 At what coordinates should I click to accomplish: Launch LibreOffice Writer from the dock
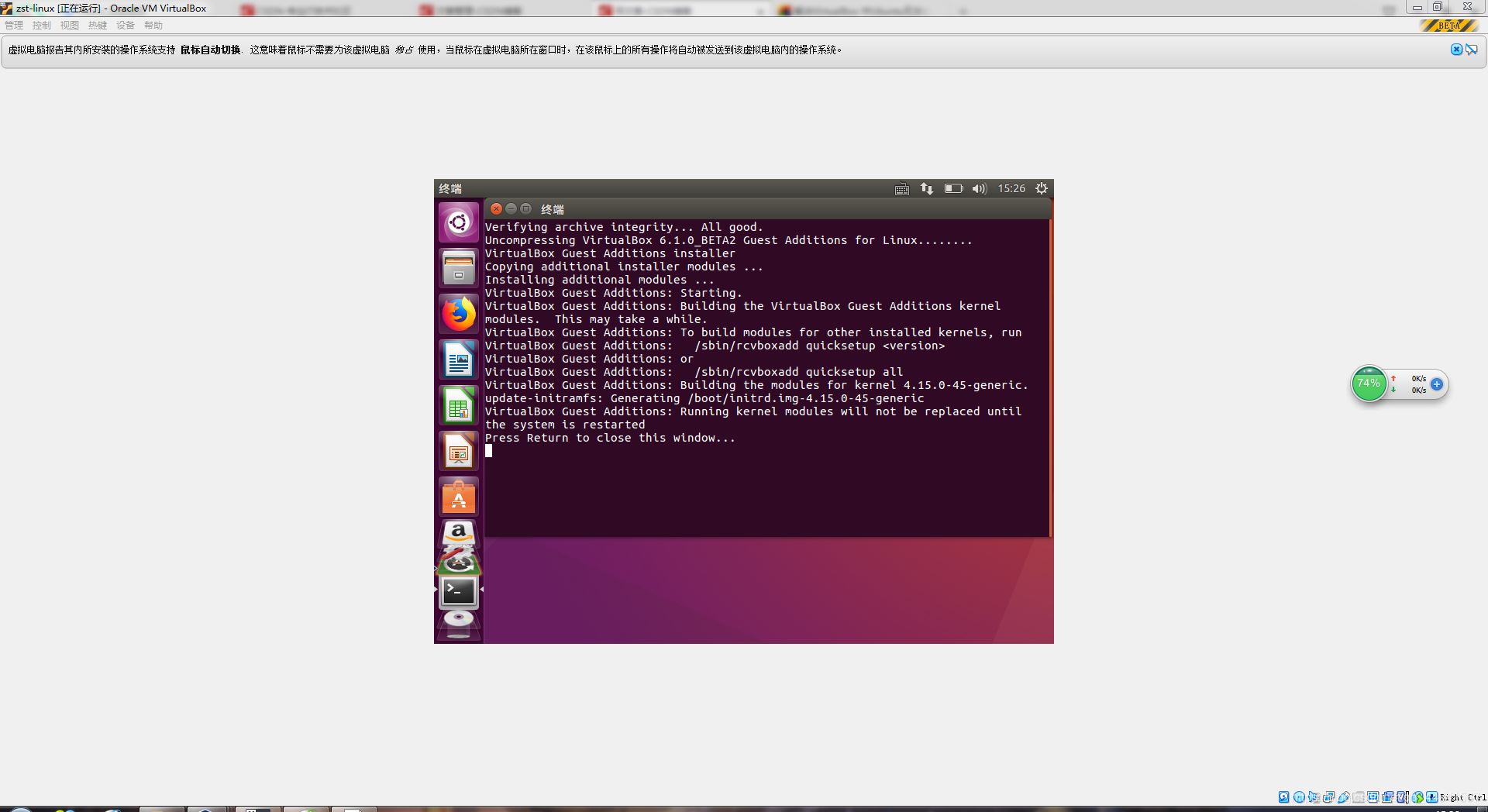coord(459,360)
